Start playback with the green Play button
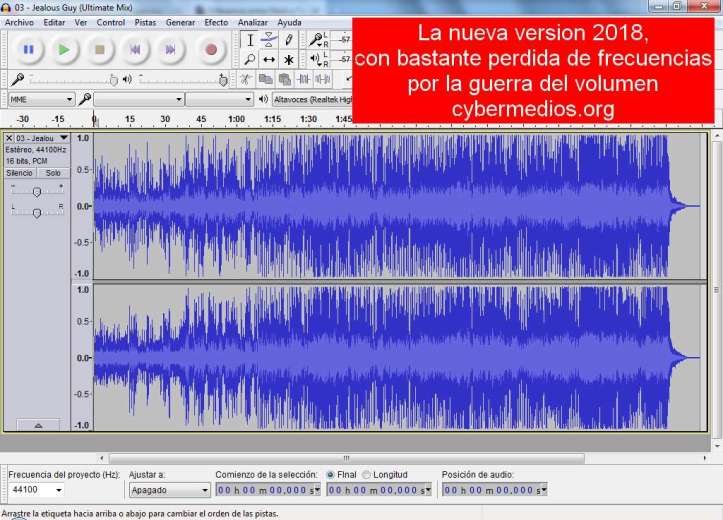723x520 pixels. point(64,49)
